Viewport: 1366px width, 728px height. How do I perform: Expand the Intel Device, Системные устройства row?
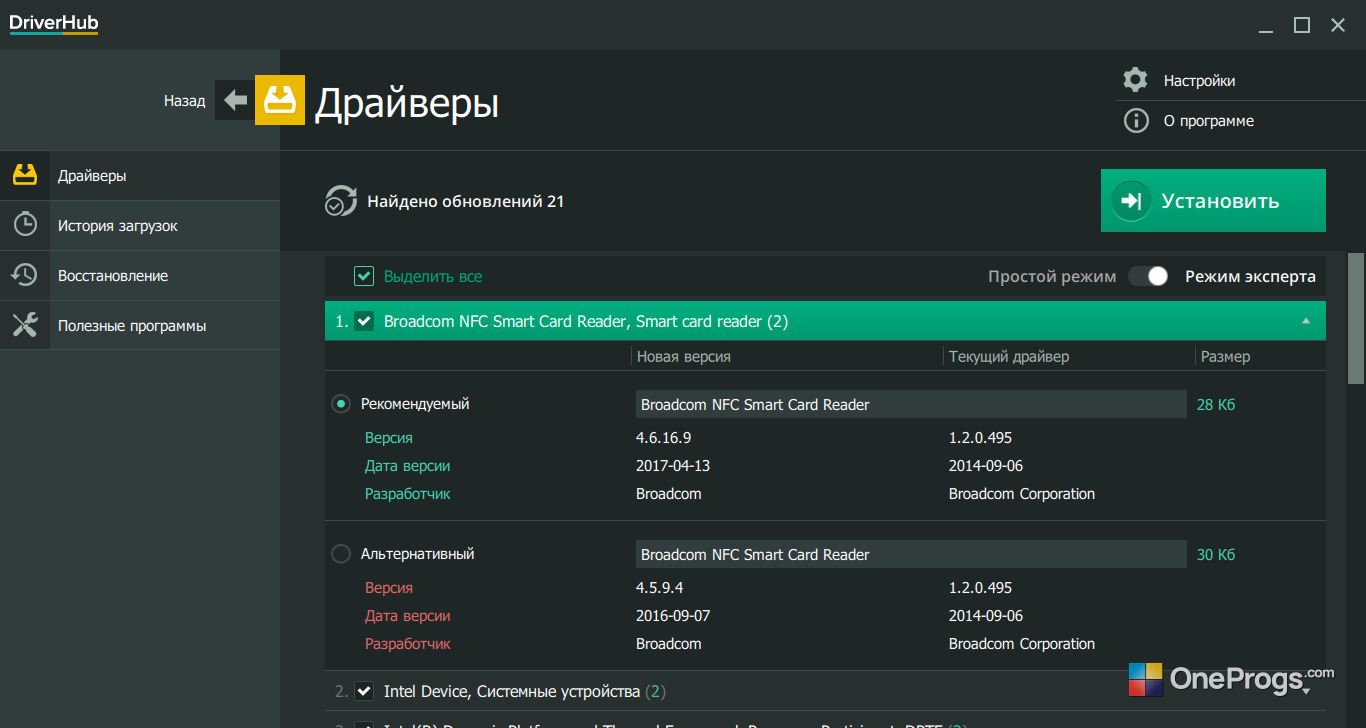click(x=825, y=691)
